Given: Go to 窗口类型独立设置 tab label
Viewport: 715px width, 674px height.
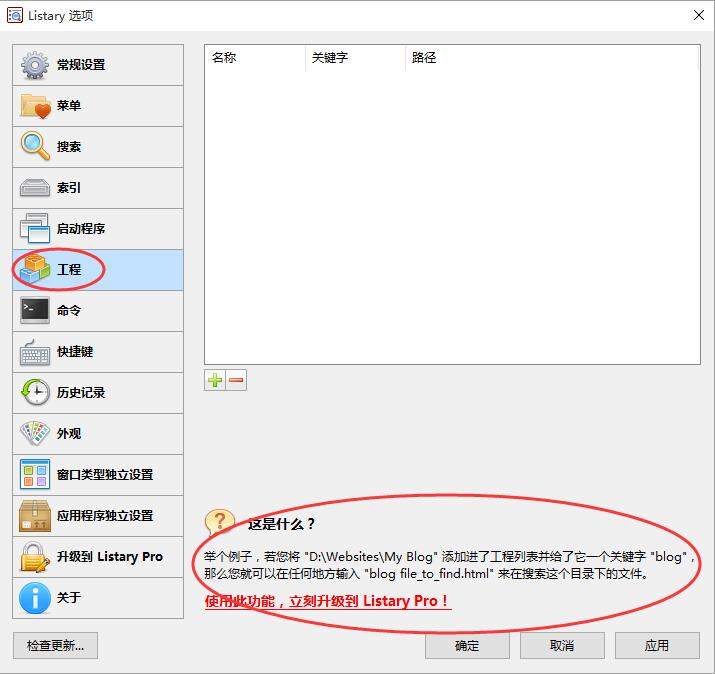Looking at the screenshot, I should click(105, 475).
